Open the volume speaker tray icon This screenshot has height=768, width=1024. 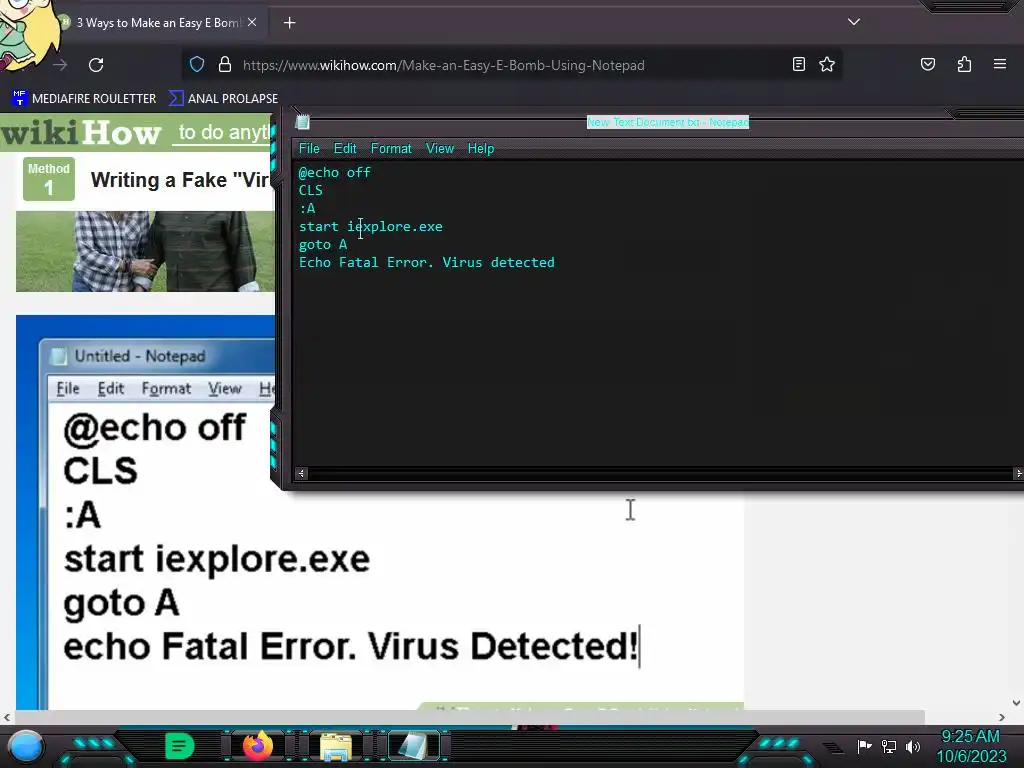tap(912, 746)
